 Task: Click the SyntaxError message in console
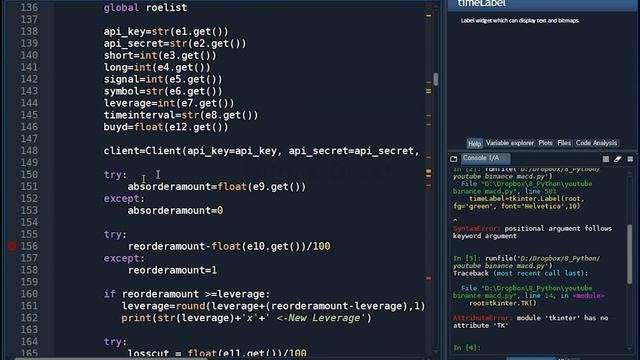point(532,232)
